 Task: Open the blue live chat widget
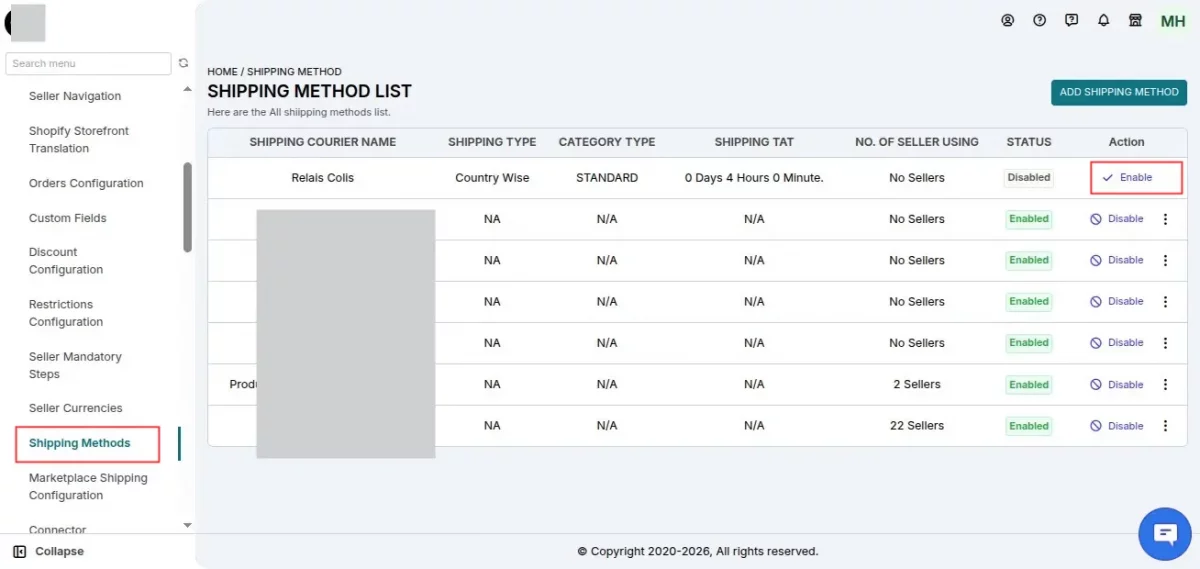(1165, 533)
